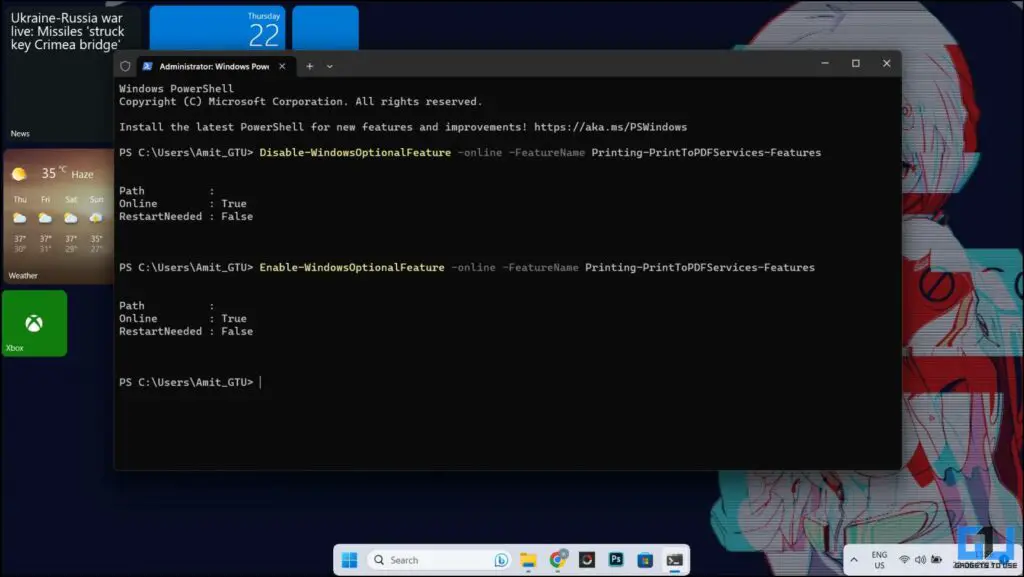Switch keyboard layout via the ENG US indicator

tap(879, 559)
